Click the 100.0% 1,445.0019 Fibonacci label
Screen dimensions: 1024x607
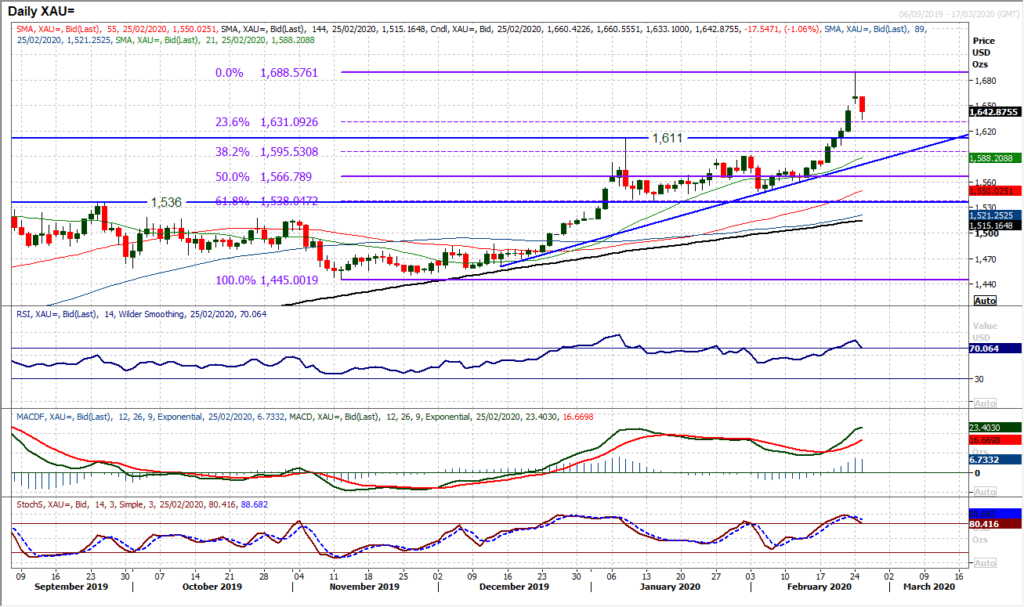pos(265,281)
